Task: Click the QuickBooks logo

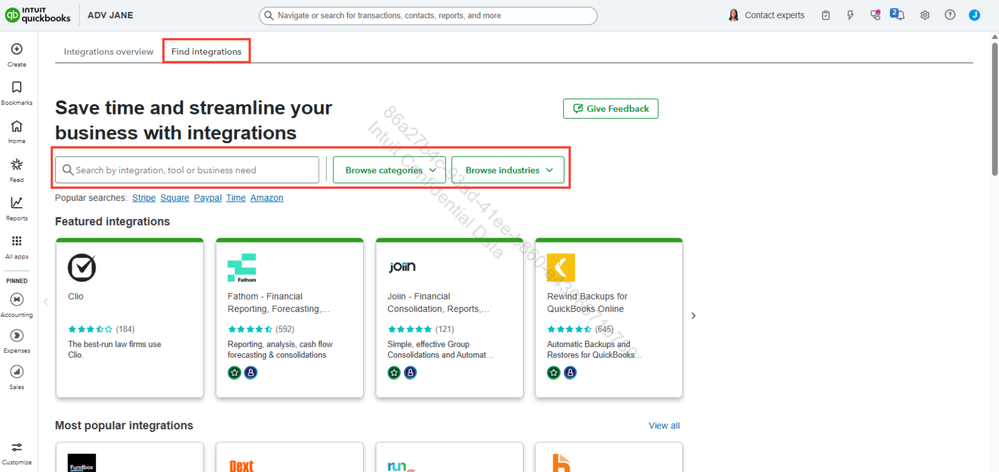Action: (x=38, y=15)
